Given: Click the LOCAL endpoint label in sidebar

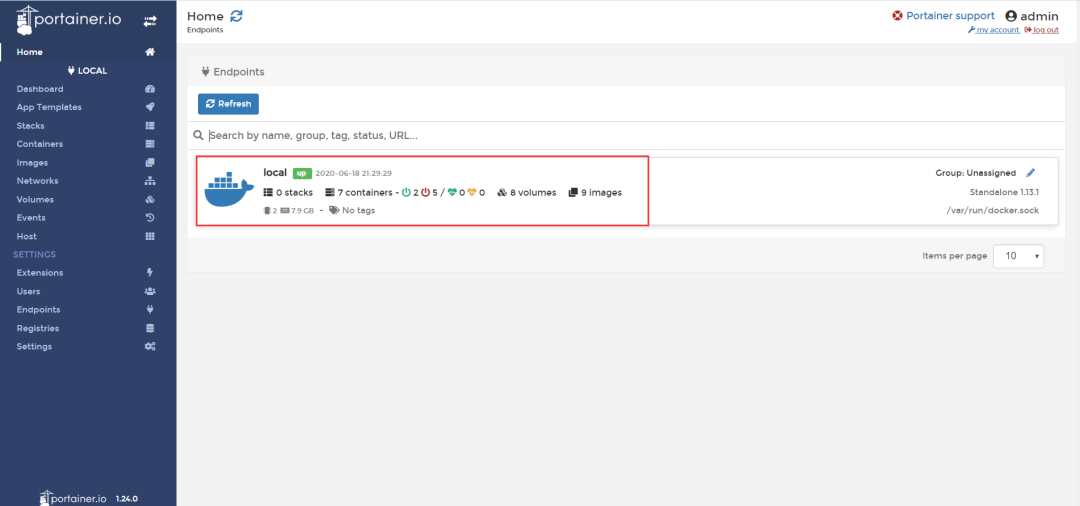Looking at the screenshot, I should (87, 71).
